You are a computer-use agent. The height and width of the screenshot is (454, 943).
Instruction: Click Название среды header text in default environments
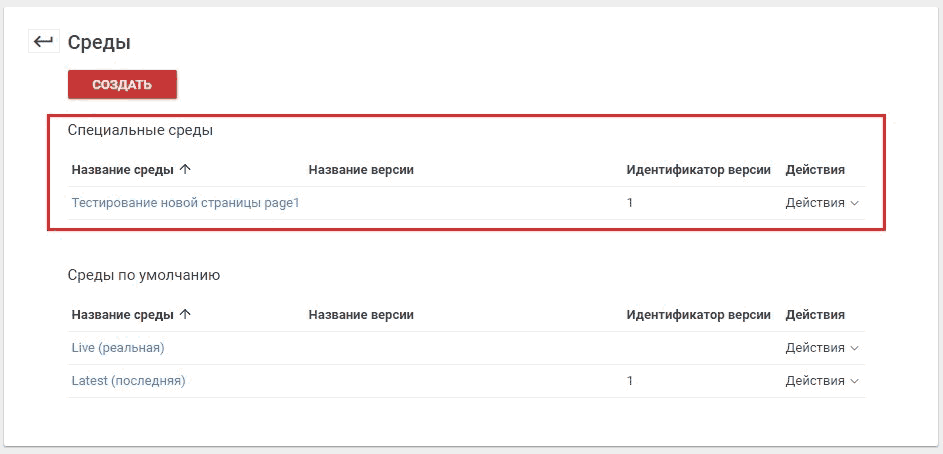point(123,314)
